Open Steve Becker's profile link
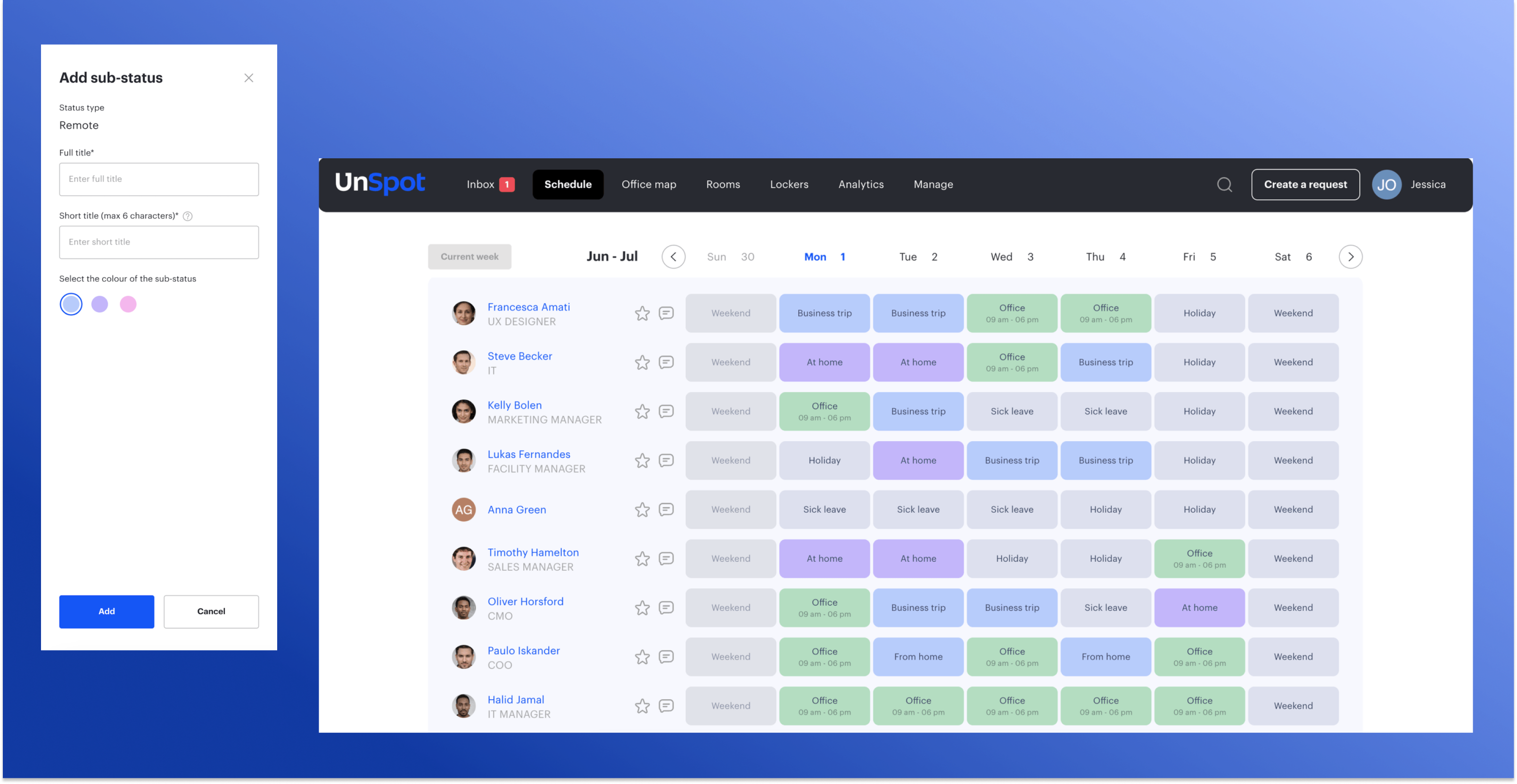1517x784 pixels. pos(519,356)
